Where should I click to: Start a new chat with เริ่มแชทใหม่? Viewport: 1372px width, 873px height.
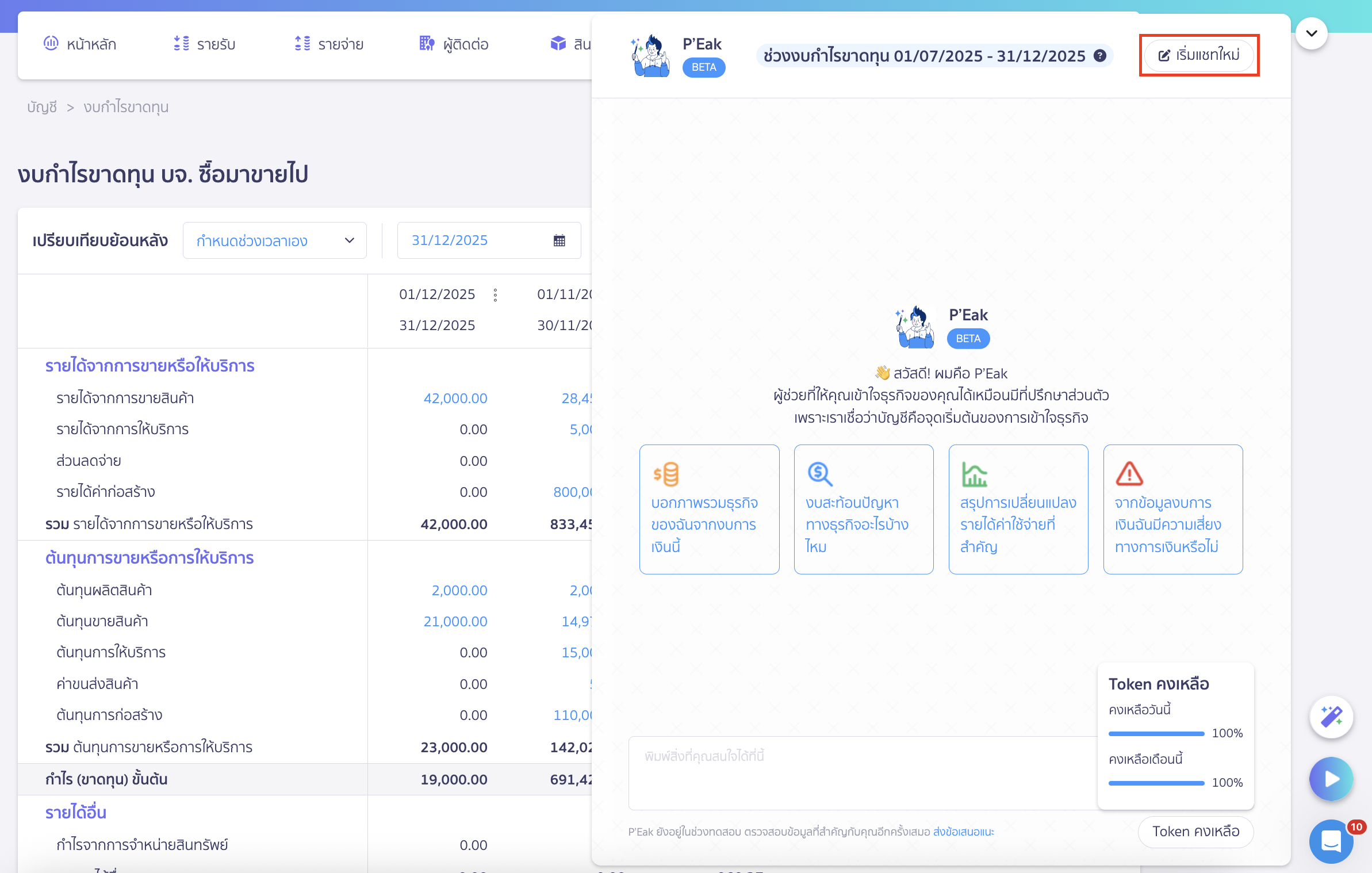1198,55
